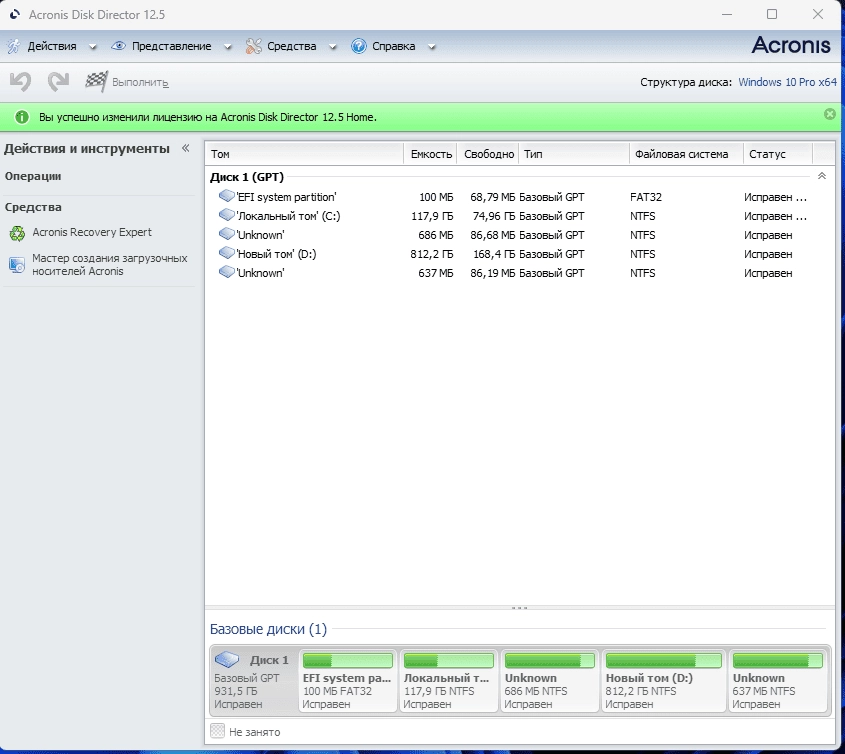Click the 68,79 МБ free space cell
Screen dimensions: 845x754
click(493, 197)
